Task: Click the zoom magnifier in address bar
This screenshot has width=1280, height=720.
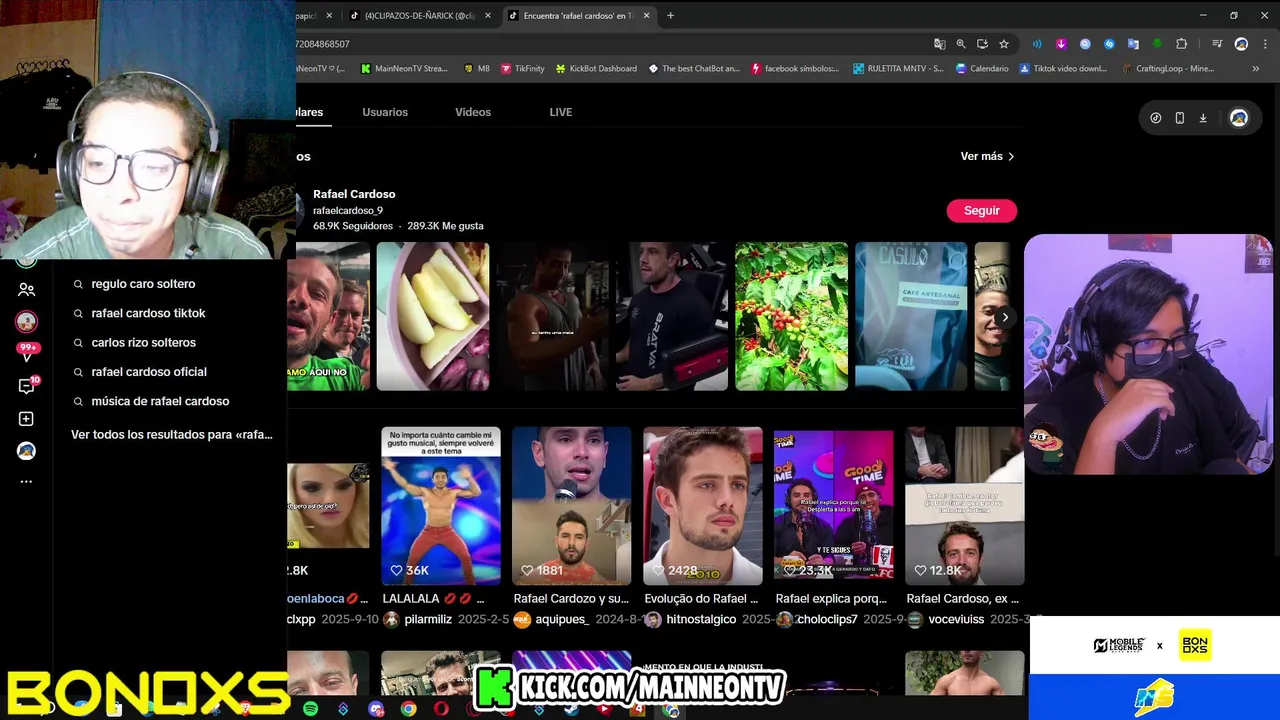Action: point(961,44)
